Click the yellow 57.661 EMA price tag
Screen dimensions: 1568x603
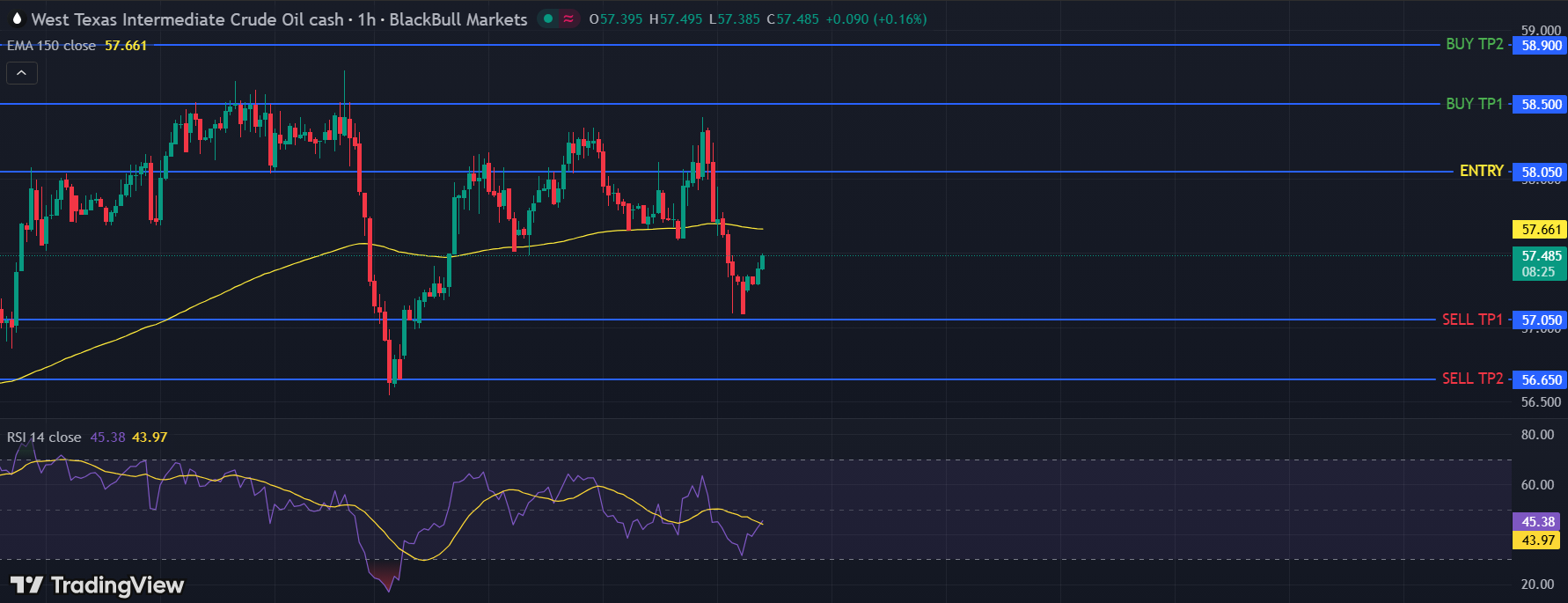point(1541,230)
